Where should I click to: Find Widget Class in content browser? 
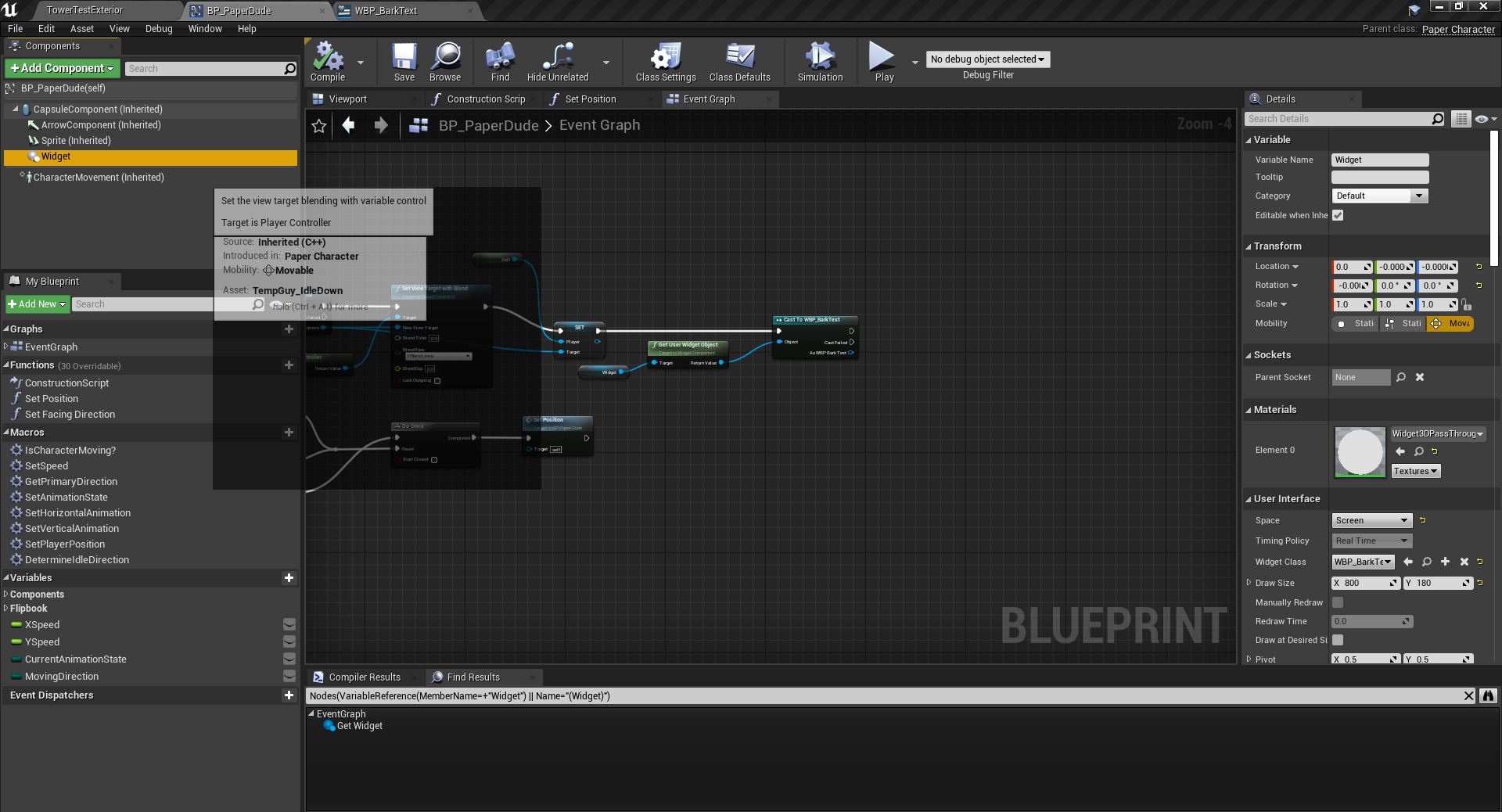pyautogui.click(x=1427, y=562)
